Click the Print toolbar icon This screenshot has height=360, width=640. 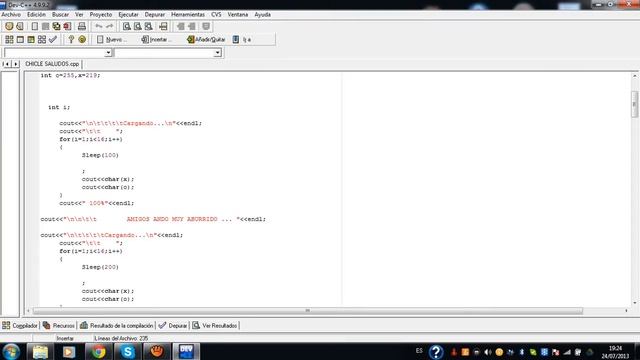coord(82,26)
